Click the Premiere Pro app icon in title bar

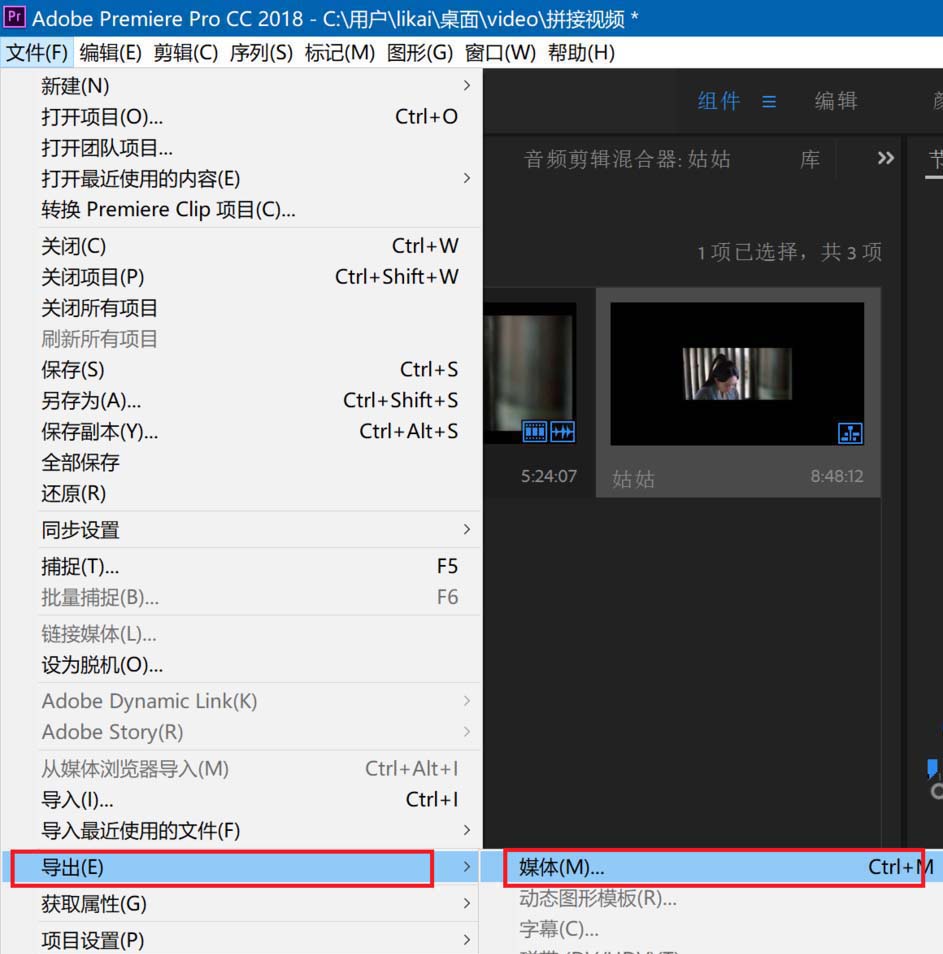14,16
